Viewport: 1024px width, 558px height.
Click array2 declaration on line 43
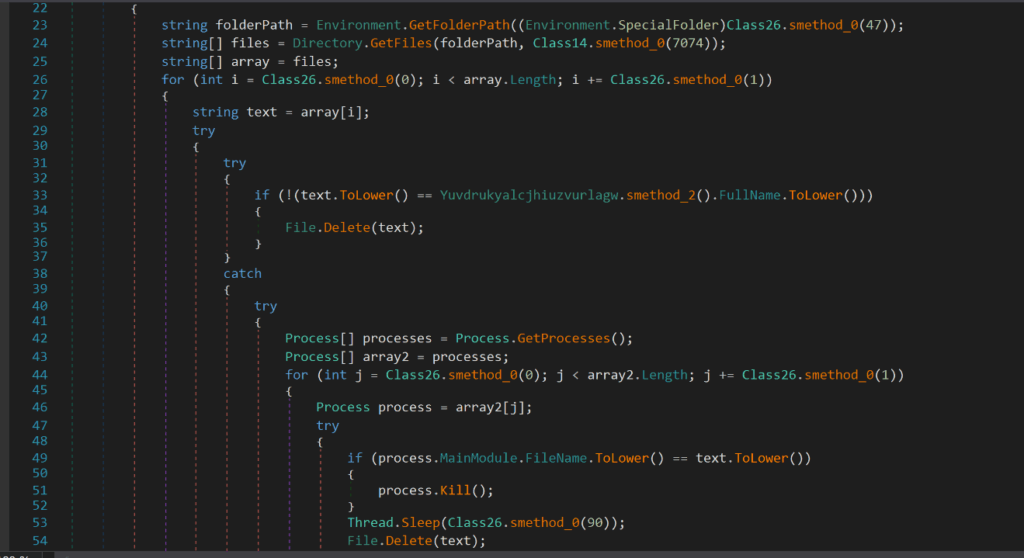click(x=385, y=357)
